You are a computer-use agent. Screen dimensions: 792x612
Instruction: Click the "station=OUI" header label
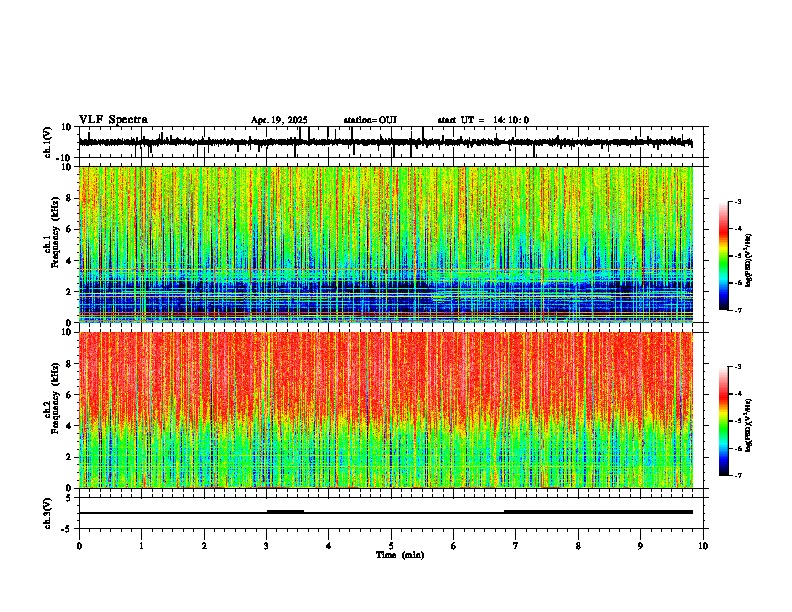(x=370, y=120)
